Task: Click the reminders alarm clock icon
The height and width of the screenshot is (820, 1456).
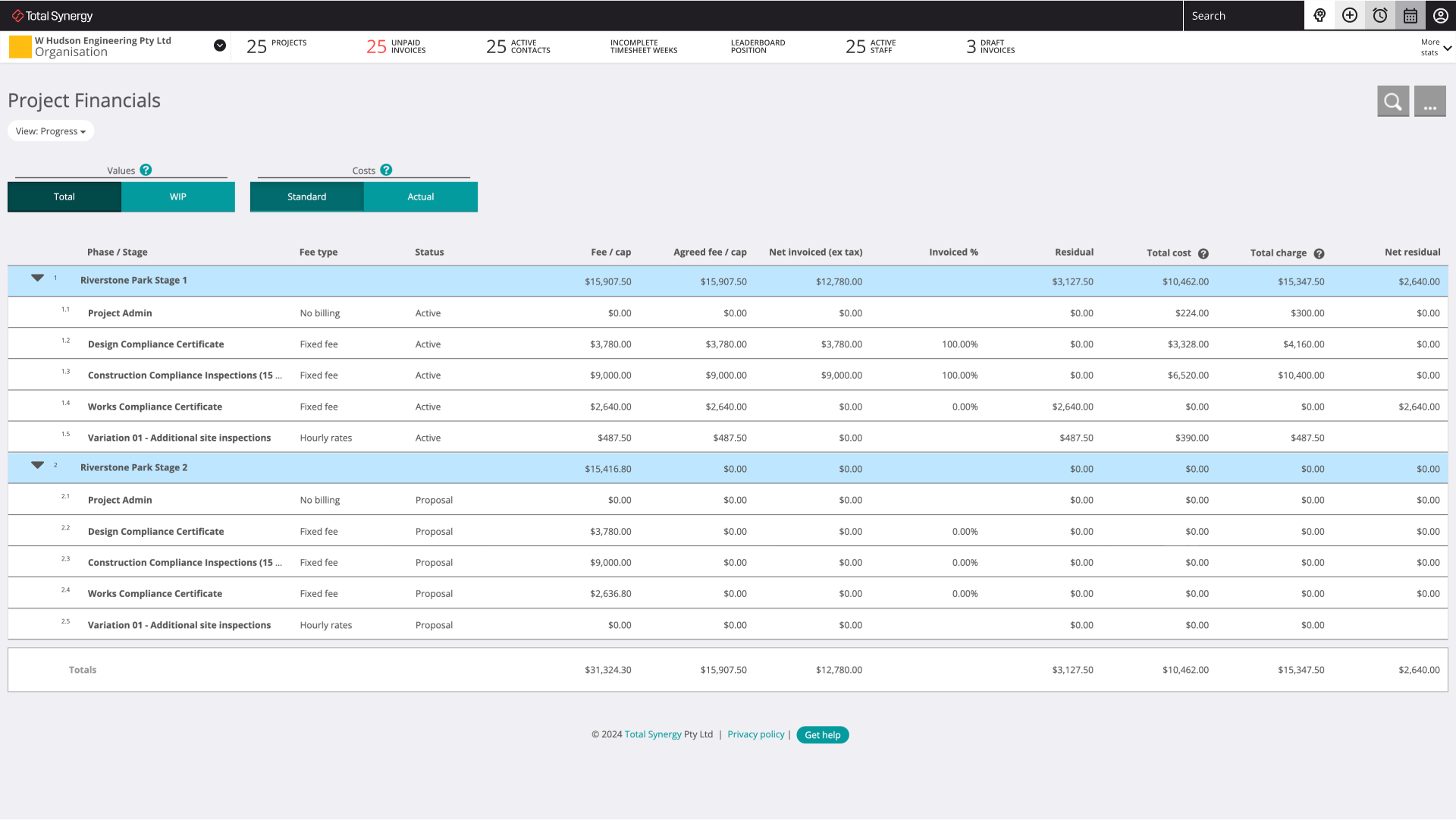Action: (1379, 15)
